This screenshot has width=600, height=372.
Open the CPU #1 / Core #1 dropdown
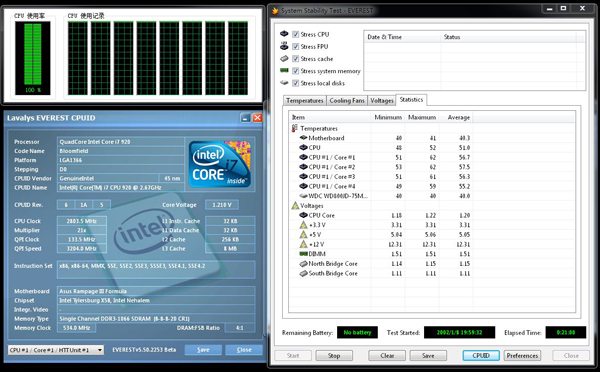pyautogui.click(x=56, y=350)
